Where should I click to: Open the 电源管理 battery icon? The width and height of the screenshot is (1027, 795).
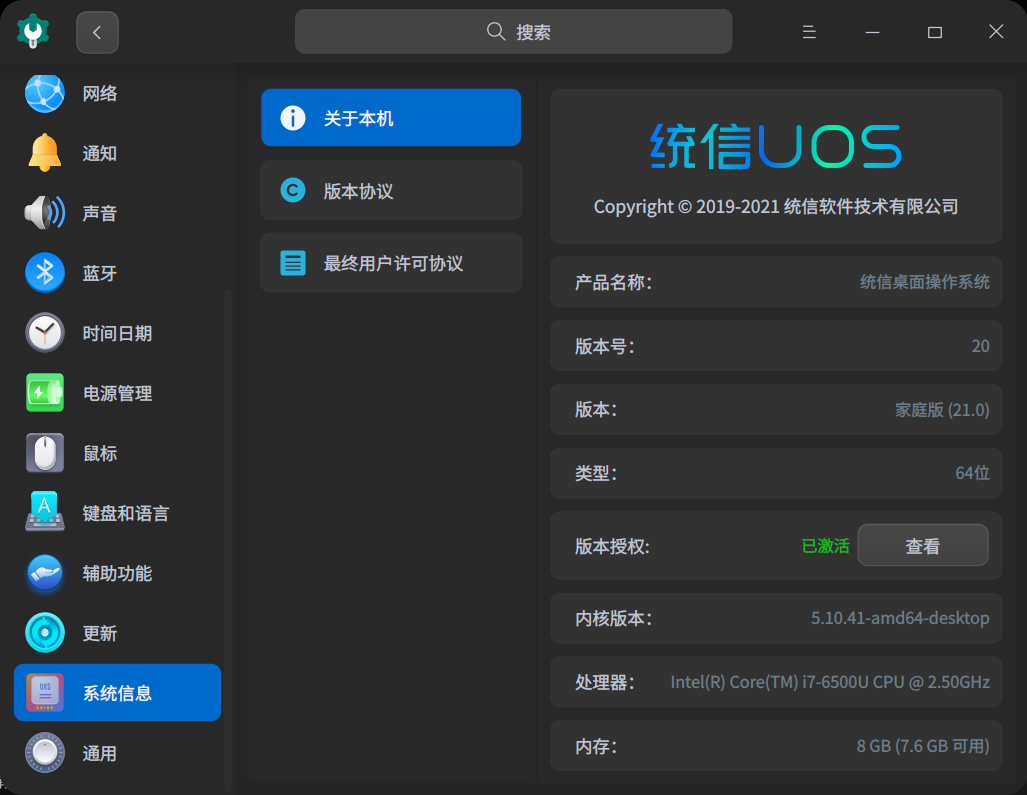45,393
